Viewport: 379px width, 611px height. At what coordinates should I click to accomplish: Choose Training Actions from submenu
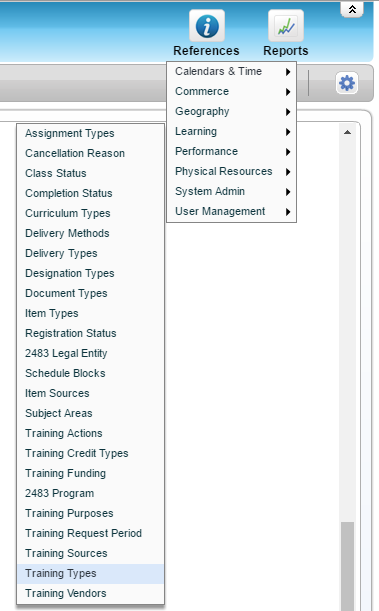click(x=90, y=434)
